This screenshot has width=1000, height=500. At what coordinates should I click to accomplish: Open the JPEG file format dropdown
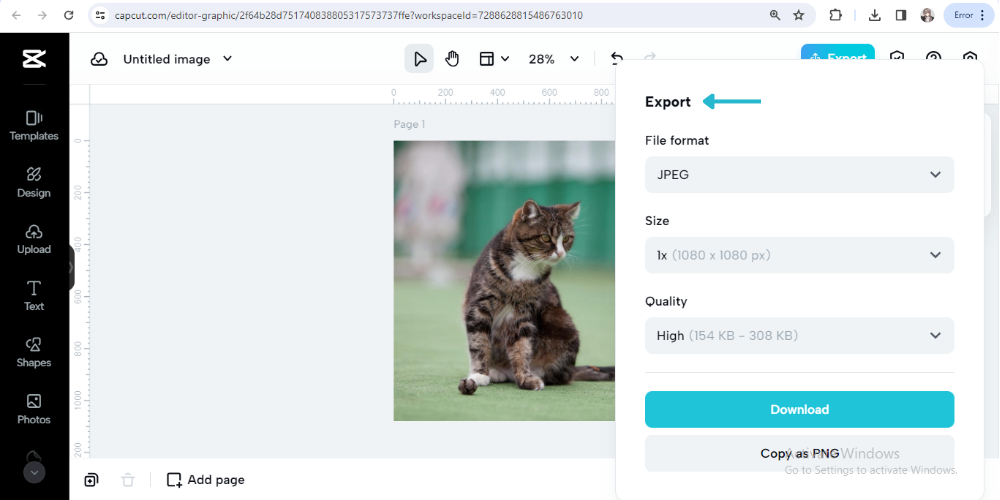[x=799, y=175]
